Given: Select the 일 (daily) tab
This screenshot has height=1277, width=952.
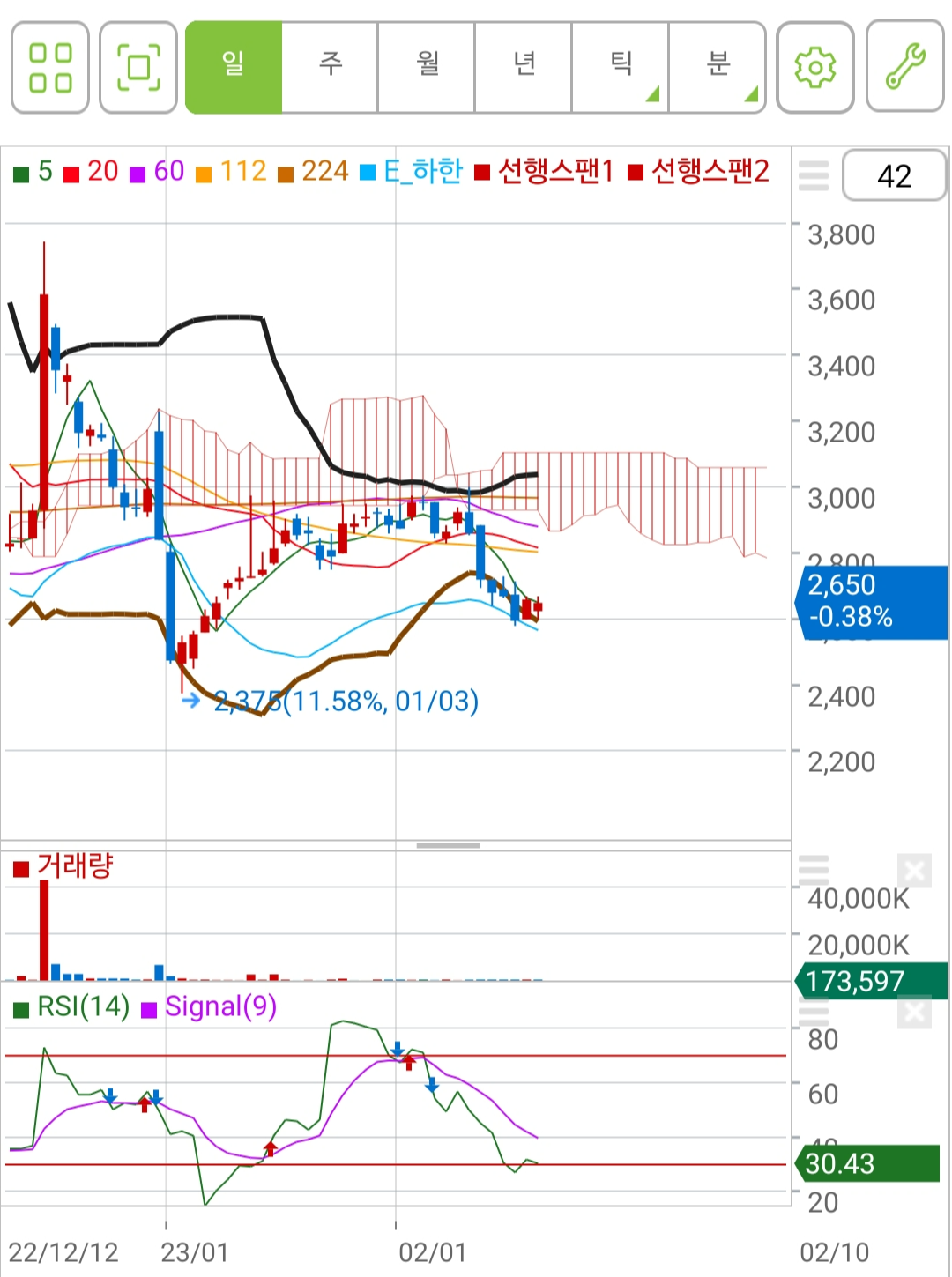Looking at the screenshot, I should (234, 68).
